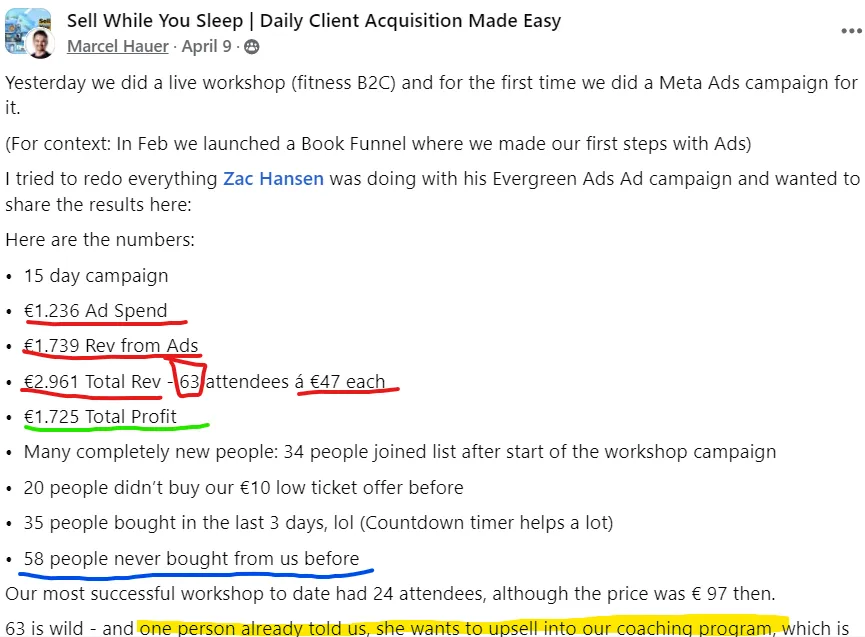Click the red-underlined €1.236 Ad Spend text
865x637 pixels.
[96, 311]
